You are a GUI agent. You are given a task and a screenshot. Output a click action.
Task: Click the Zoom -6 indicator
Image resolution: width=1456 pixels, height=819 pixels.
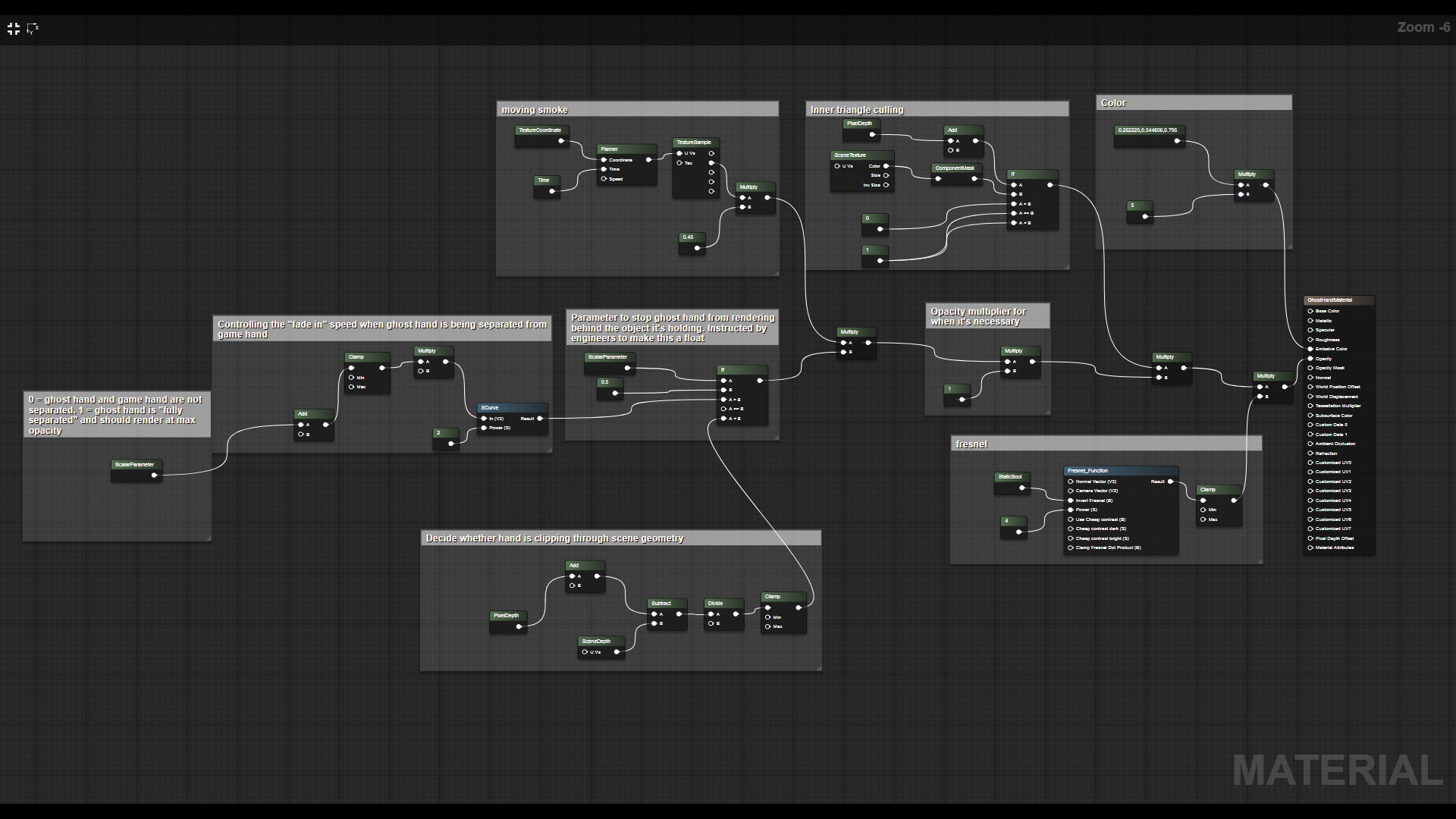[x=1423, y=27]
